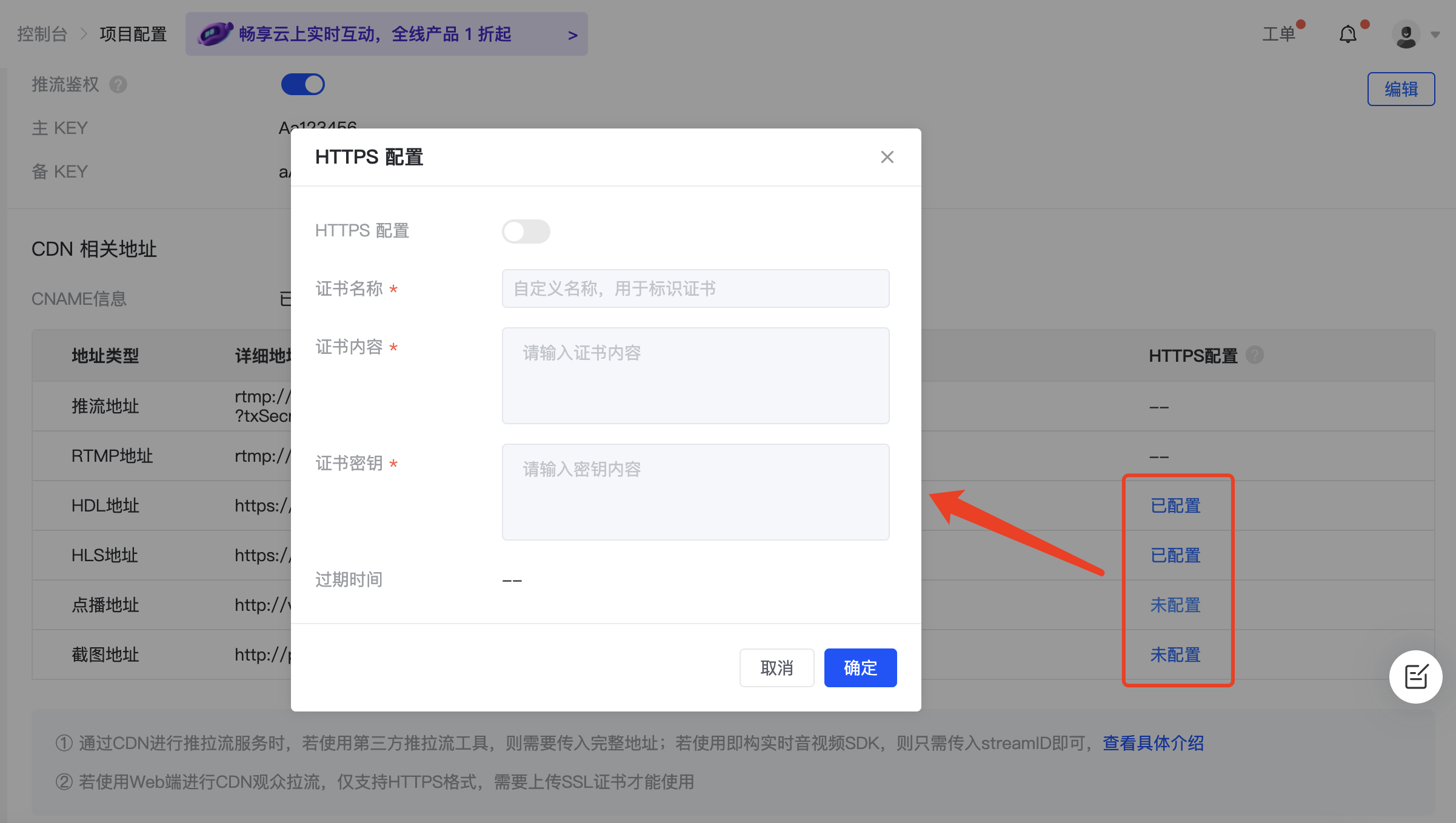The image size is (1456, 823).
Task: Click the notification bell icon
Action: point(1347,35)
